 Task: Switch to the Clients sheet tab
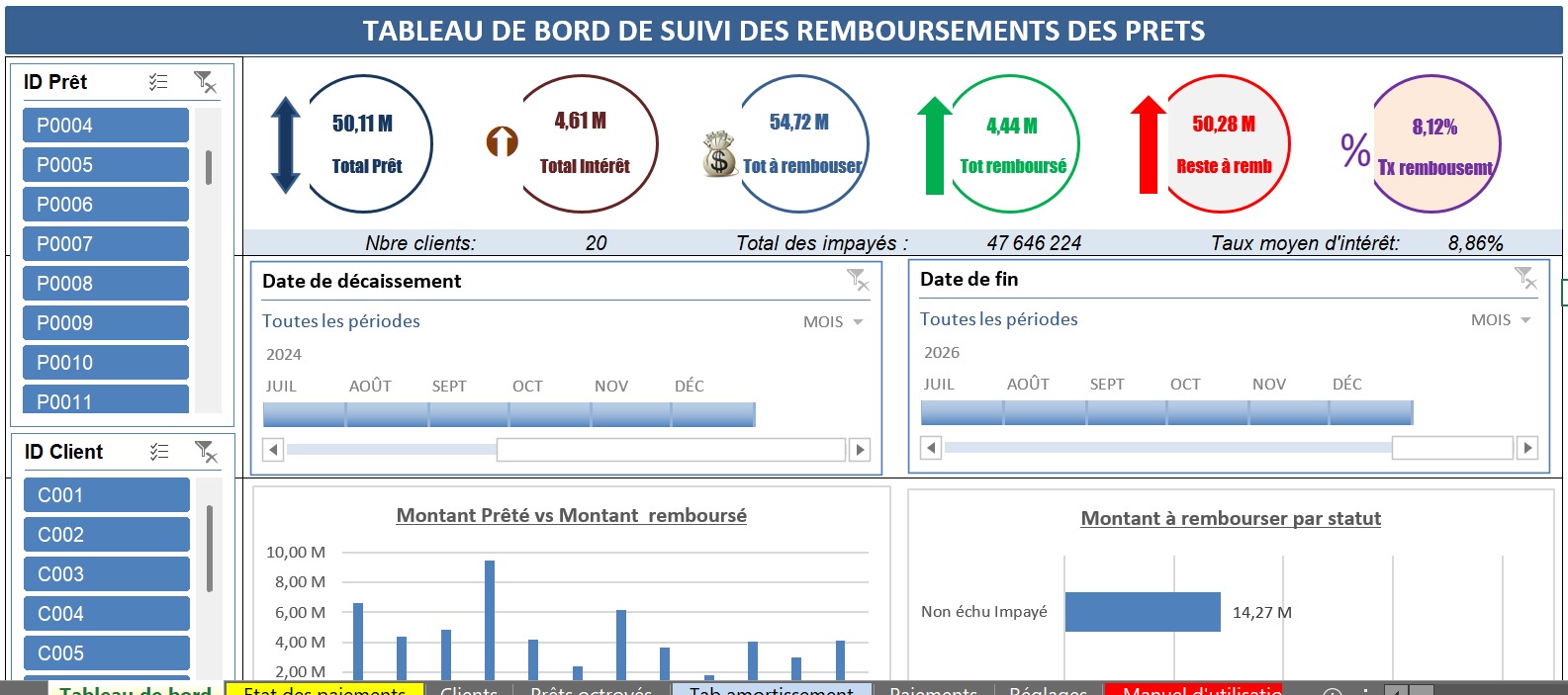point(469,689)
